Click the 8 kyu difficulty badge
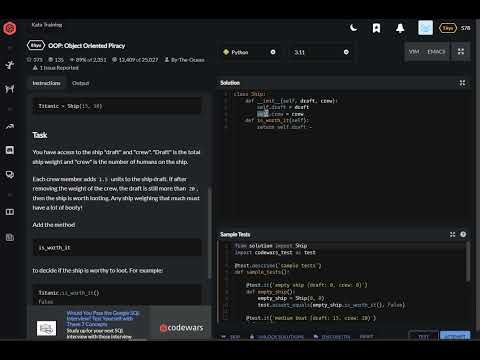Image resolution: width=480 pixels, height=360 pixels. (x=36, y=45)
